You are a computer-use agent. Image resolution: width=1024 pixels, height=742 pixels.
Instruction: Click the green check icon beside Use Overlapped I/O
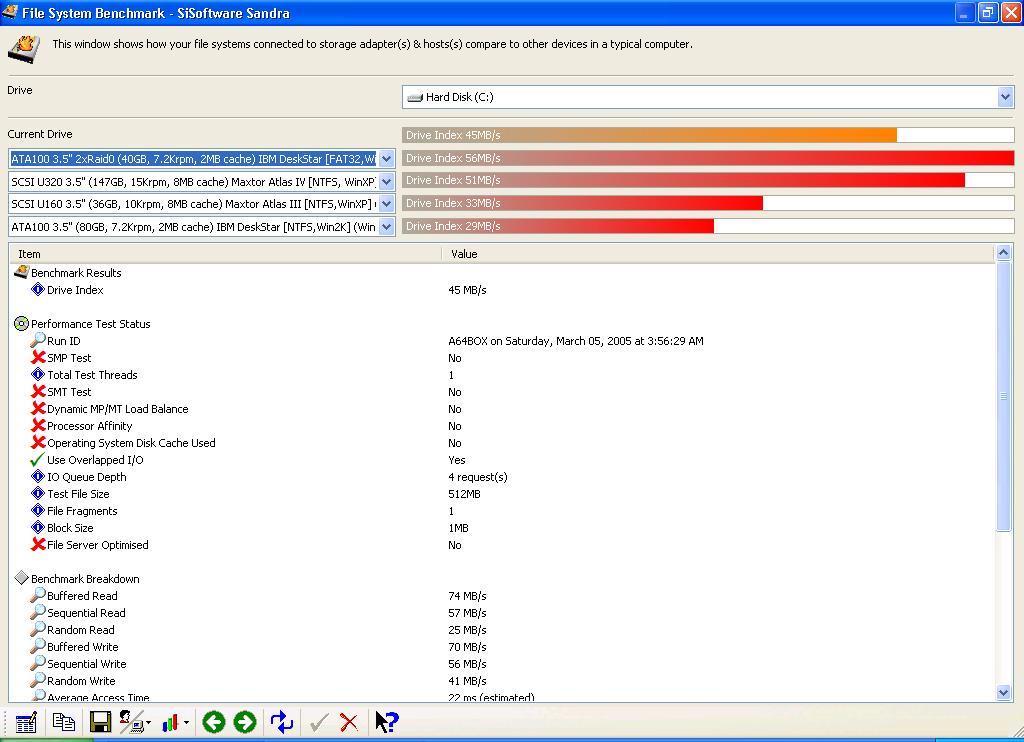pyautogui.click(x=38, y=459)
